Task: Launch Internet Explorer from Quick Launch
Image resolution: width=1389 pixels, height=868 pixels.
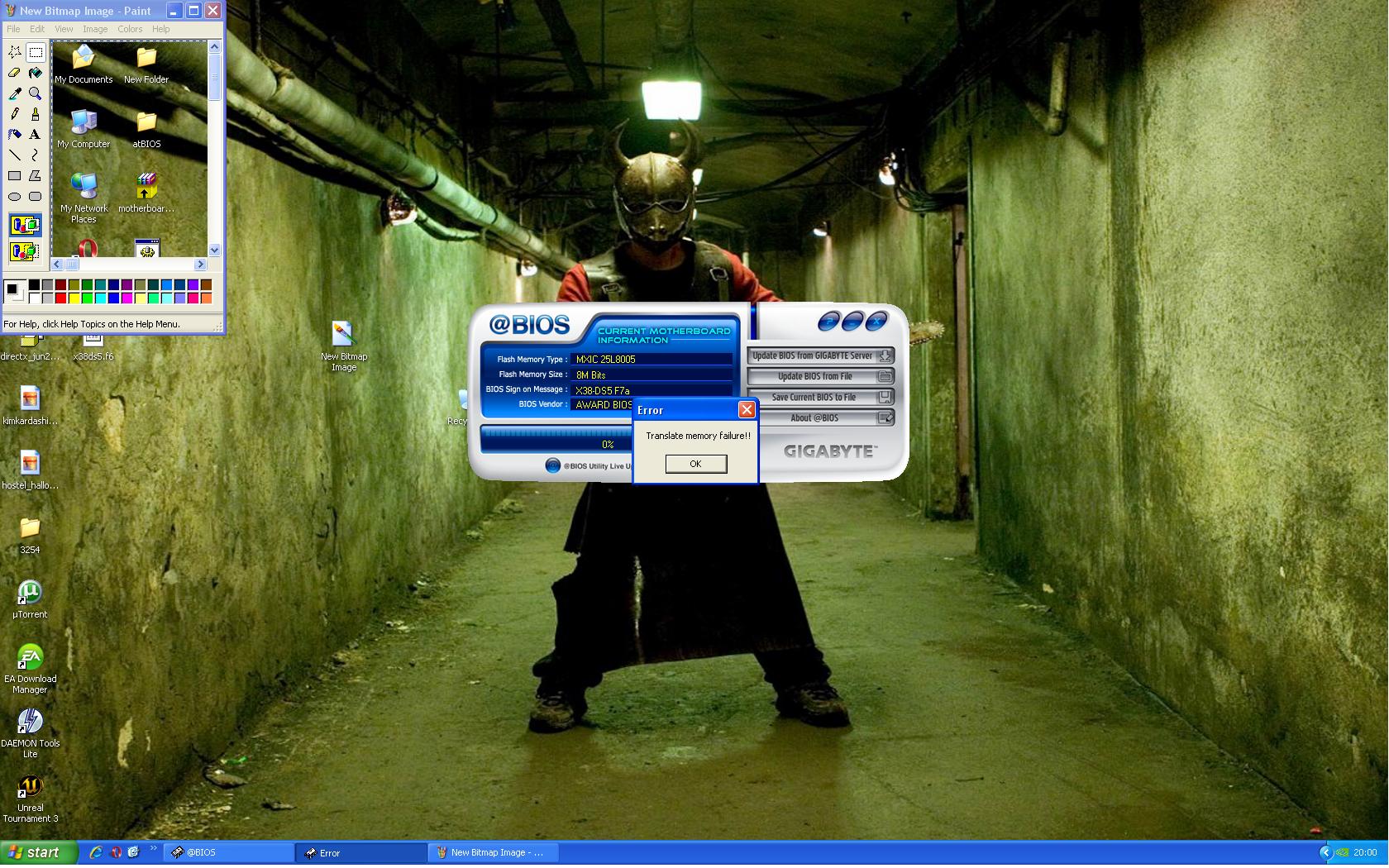Action: (96, 852)
